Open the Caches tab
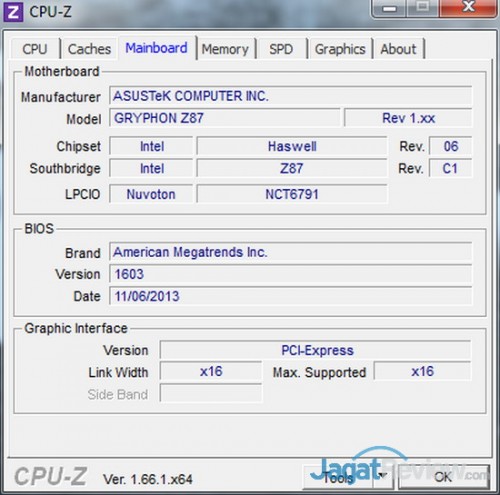Image resolution: width=500 pixels, height=495 pixels. coord(89,49)
